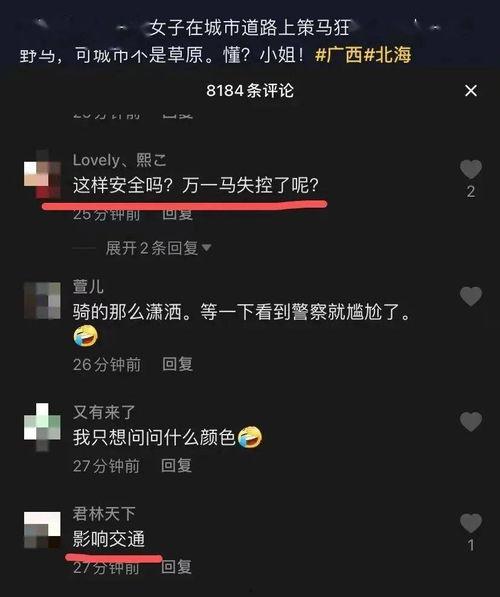The width and height of the screenshot is (500, 597).
Task: Open 萱儿's profile avatar
Action: (x=42, y=300)
